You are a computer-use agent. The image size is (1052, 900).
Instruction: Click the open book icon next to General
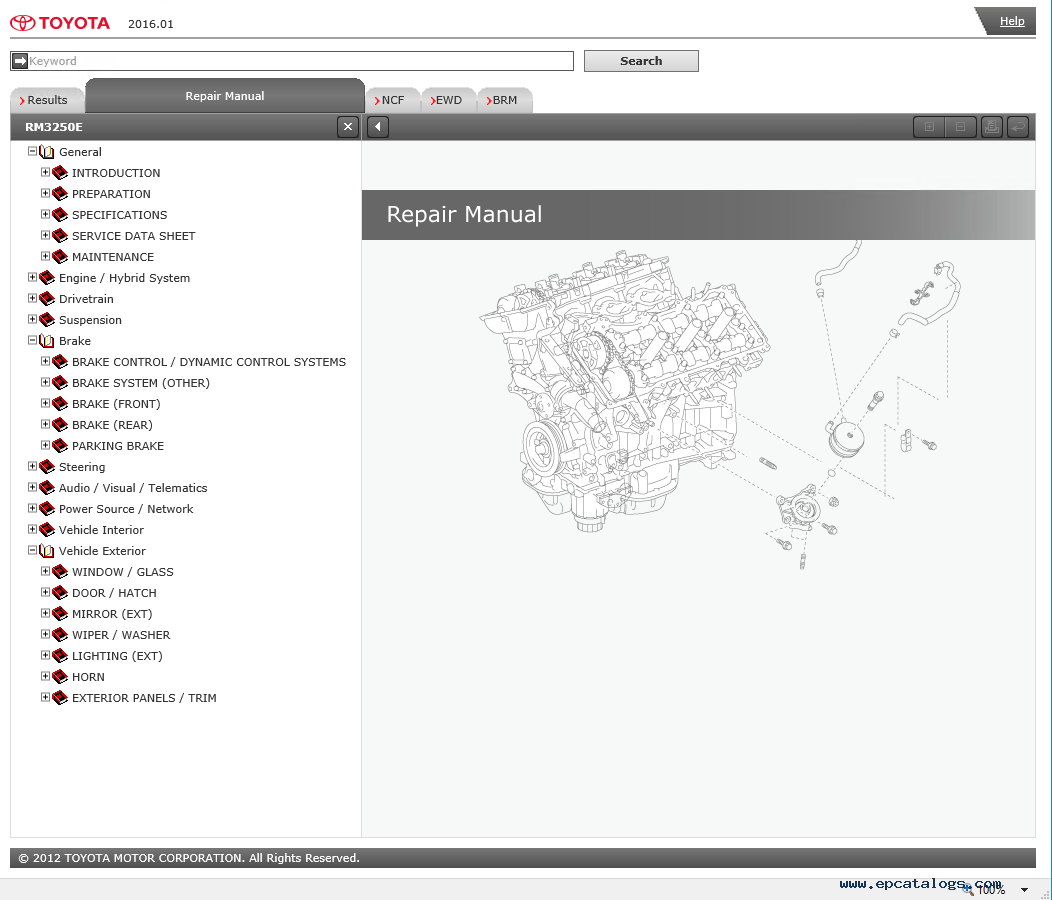(x=47, y=152)
